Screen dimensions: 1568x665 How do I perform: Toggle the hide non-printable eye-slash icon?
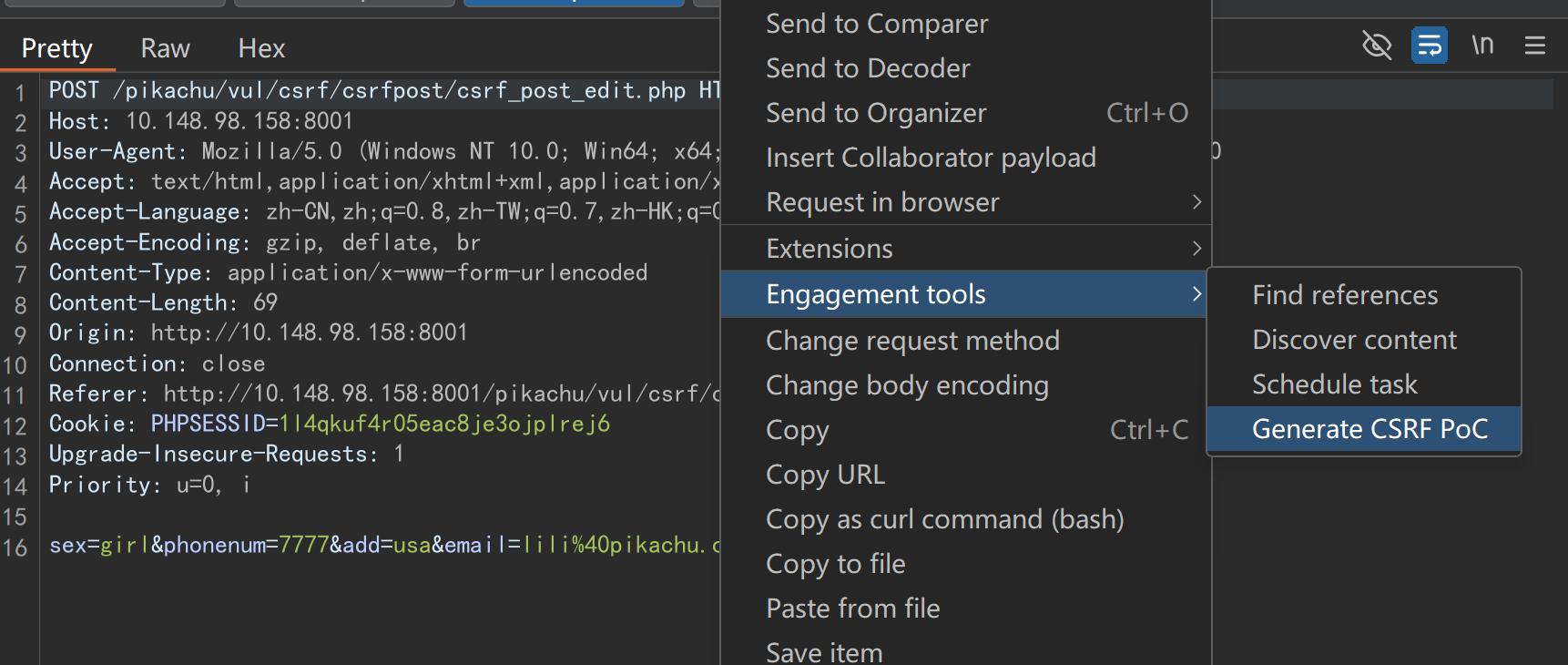tap(1376, 45)
